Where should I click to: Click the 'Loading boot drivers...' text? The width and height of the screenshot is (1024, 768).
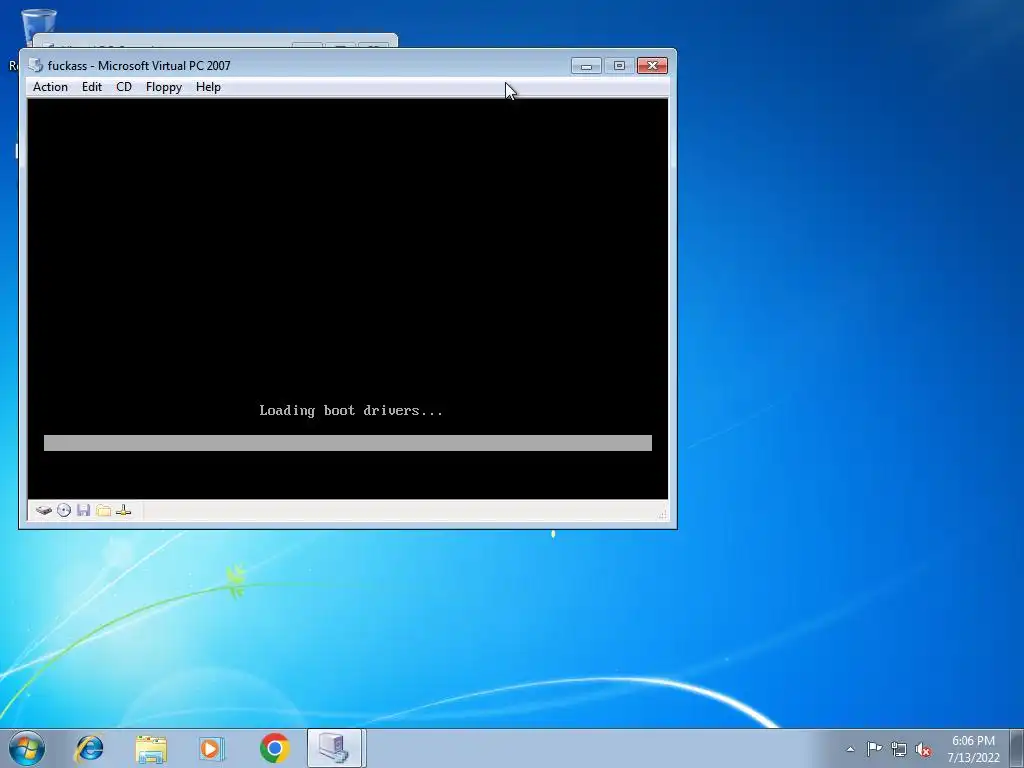coord(351,411)
